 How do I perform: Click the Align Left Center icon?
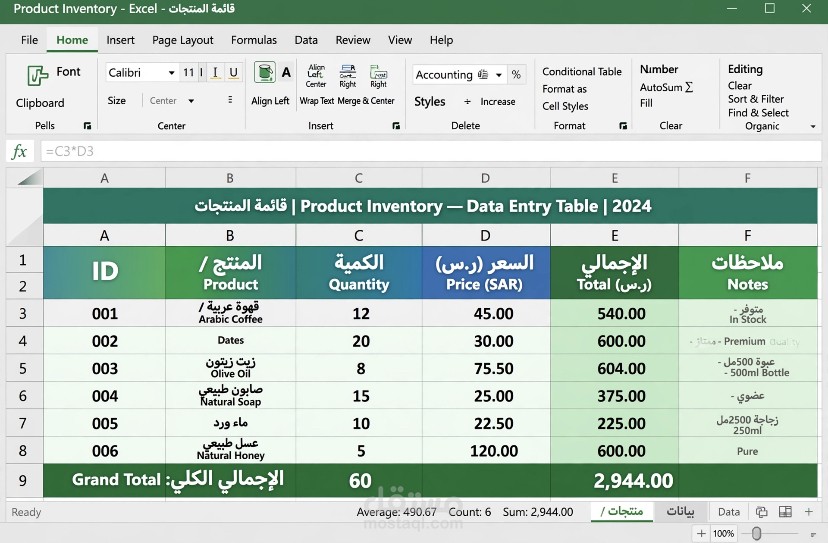[x=316, y=76]
